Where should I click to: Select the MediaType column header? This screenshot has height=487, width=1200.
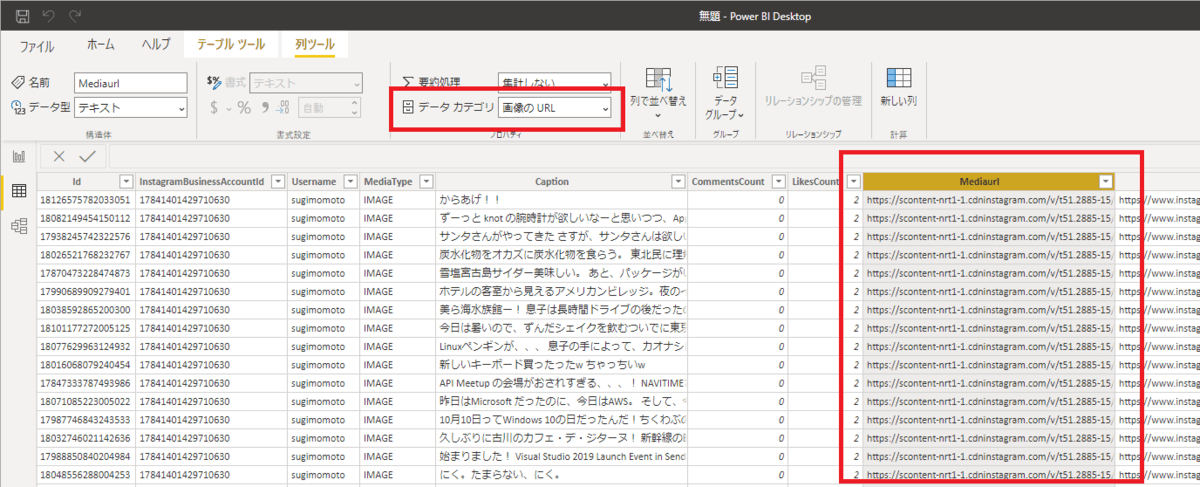399,181
